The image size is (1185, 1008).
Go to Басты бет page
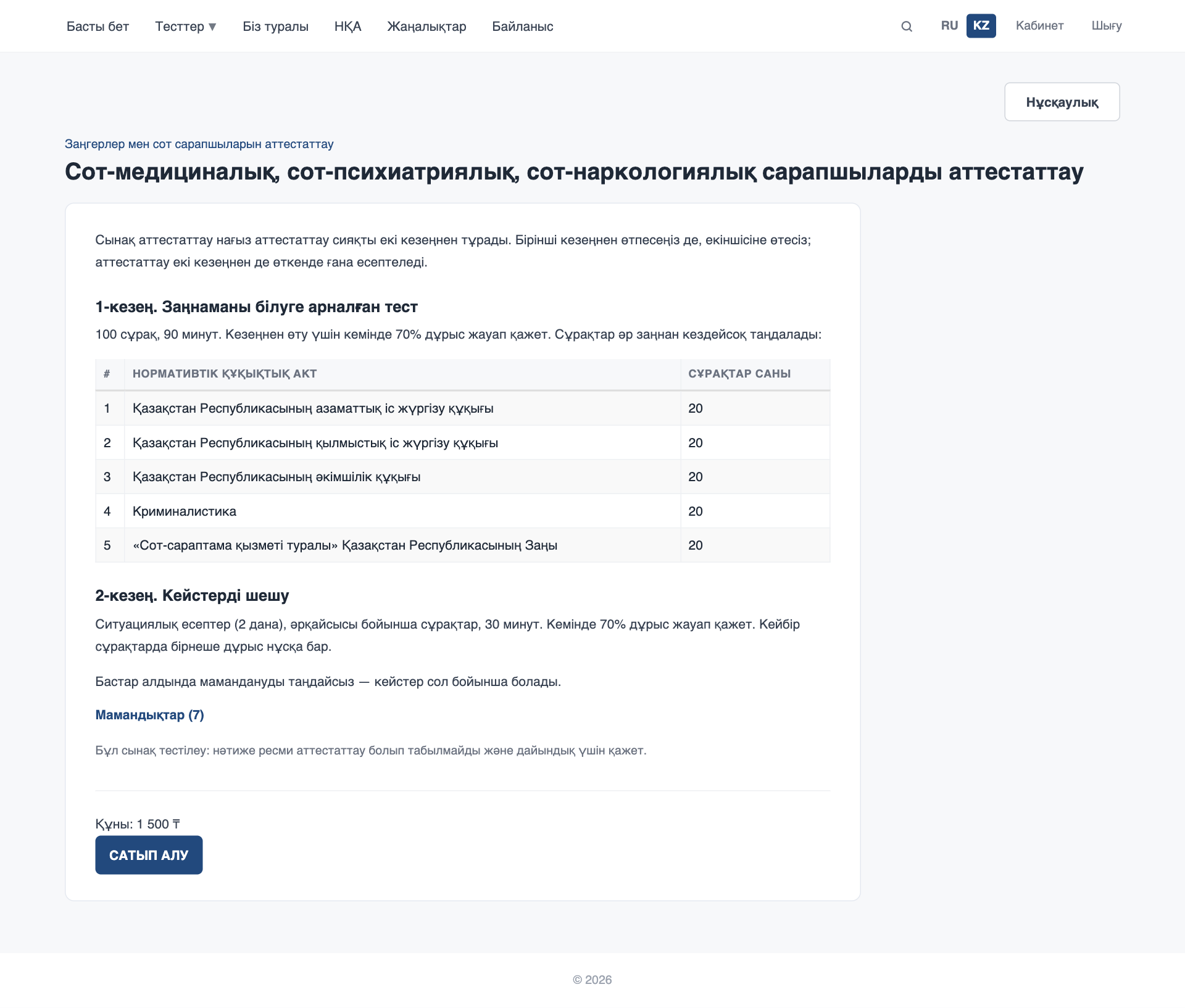tap(98, 27)
